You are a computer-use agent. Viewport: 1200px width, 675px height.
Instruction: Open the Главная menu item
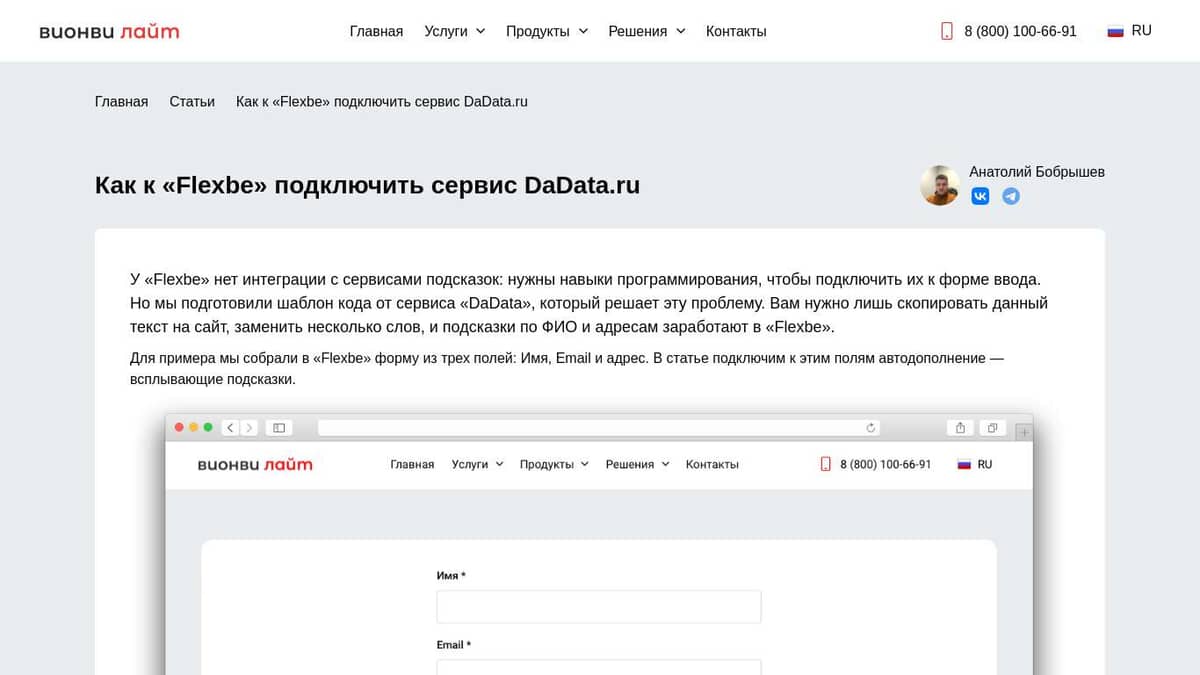376,31
